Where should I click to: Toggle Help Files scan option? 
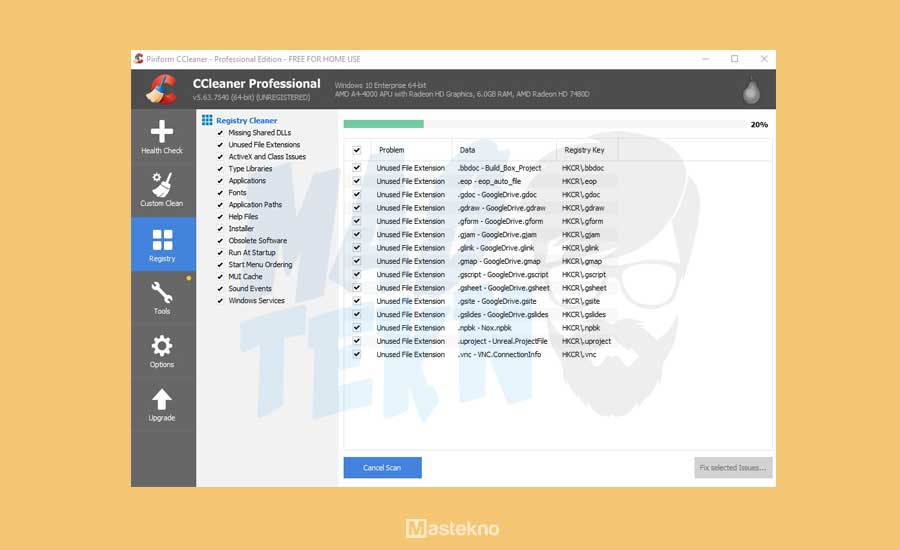220,216
